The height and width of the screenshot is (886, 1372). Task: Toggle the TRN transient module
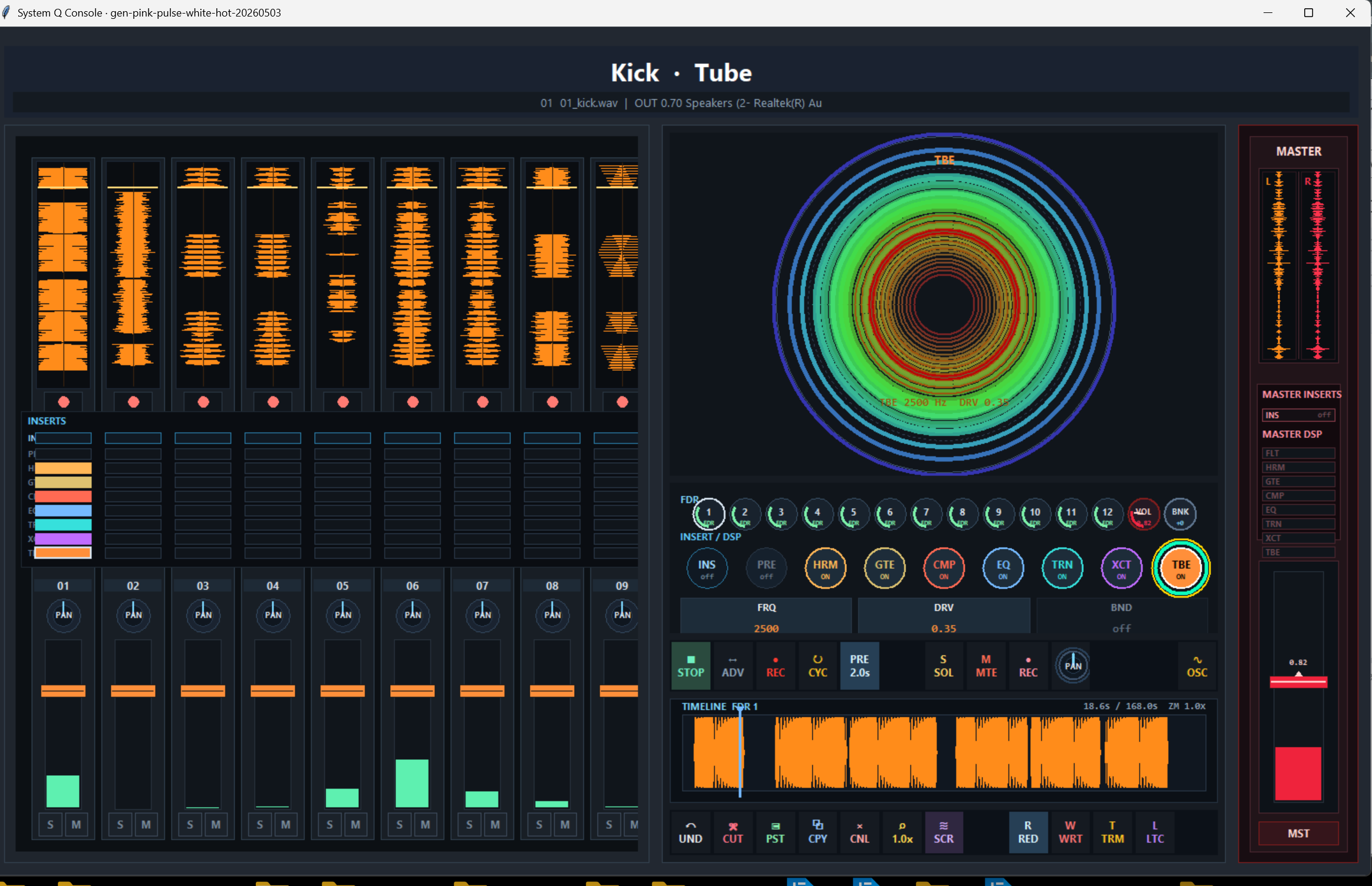(1062, 568)
